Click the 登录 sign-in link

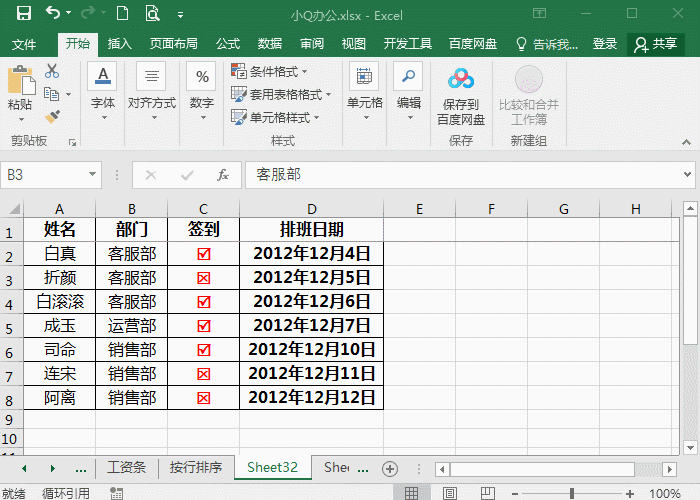(x=605, y=44)
